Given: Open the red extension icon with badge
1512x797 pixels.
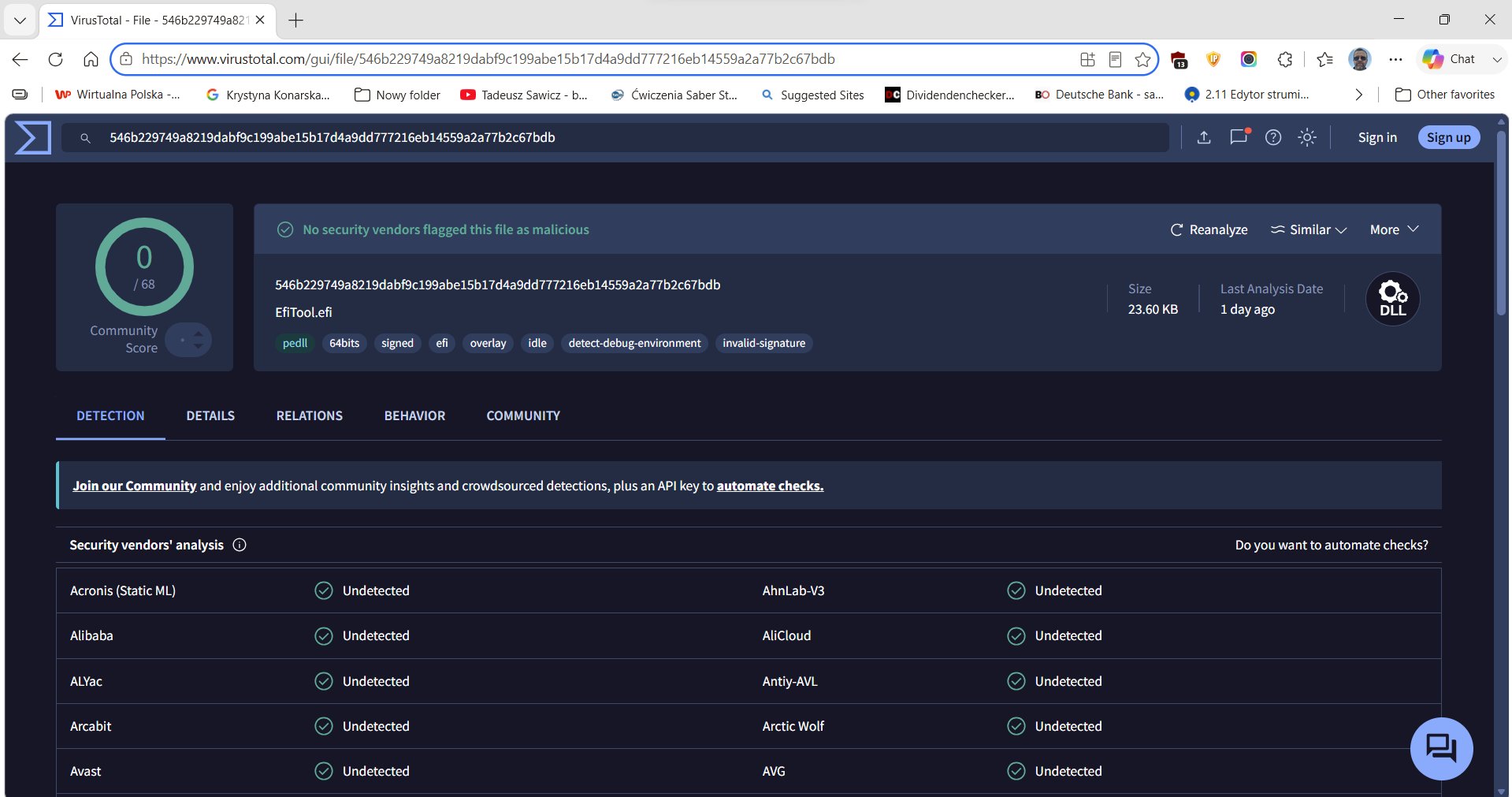Looking at the screenshot, I should click(x=1179, y=60).
